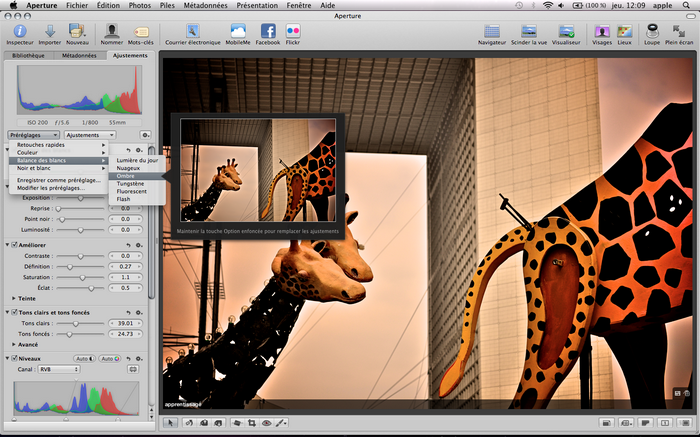This screenshot has width=700, height=437.
Task: Click the Nommer faces icon
Action: tap(112, 31)
